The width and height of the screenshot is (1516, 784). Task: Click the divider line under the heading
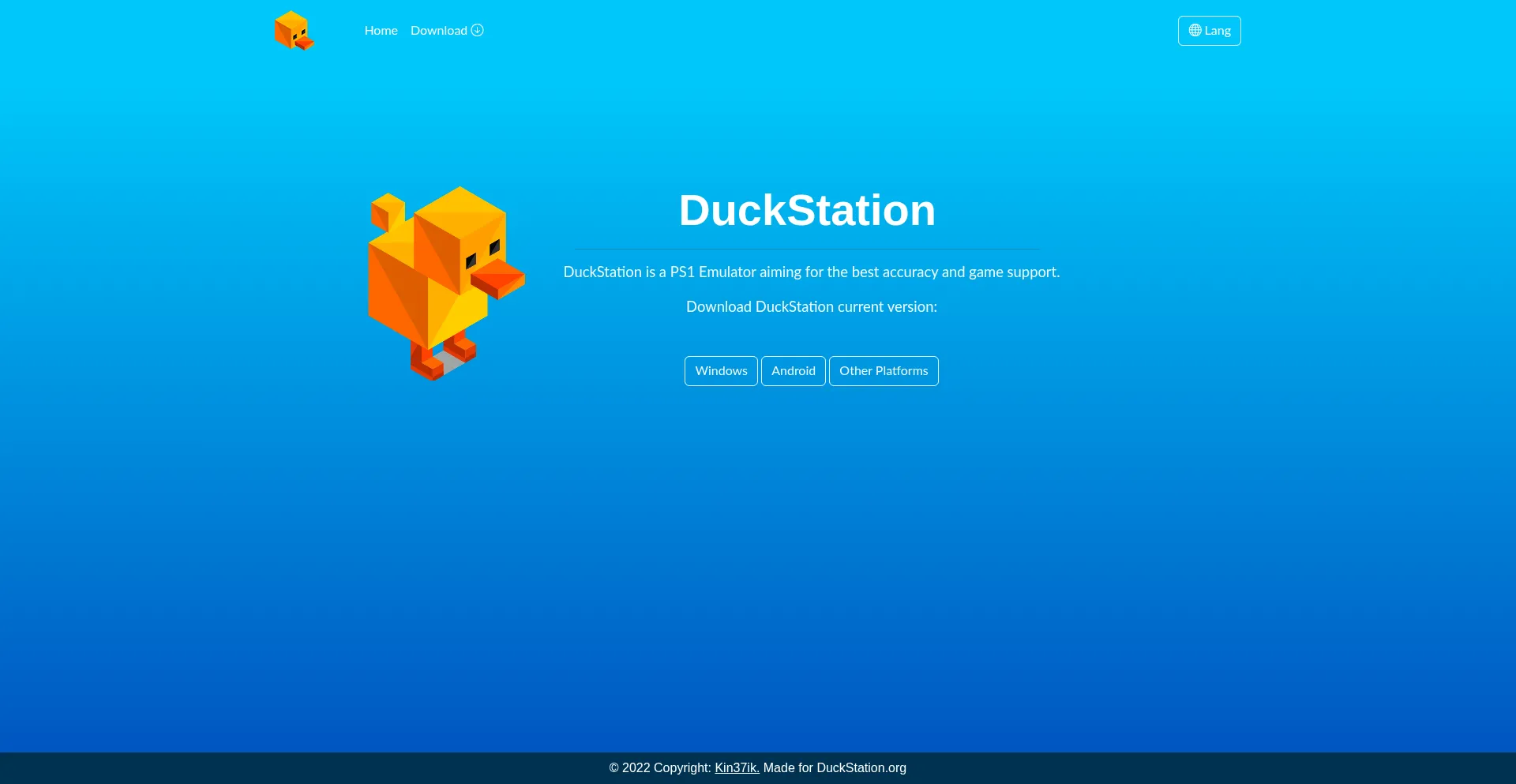[806, 249]
